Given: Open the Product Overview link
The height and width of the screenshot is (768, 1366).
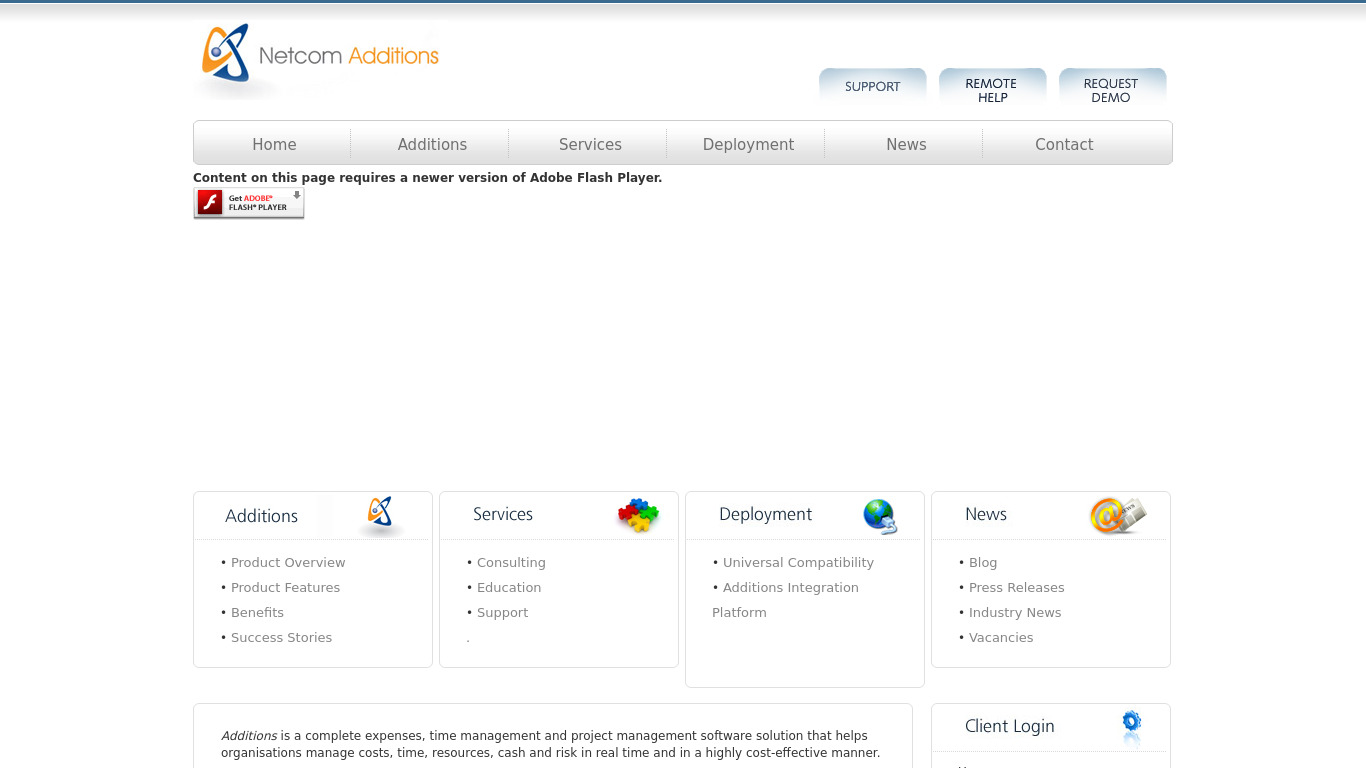Looking at the screenshot, I should point(288,562).
